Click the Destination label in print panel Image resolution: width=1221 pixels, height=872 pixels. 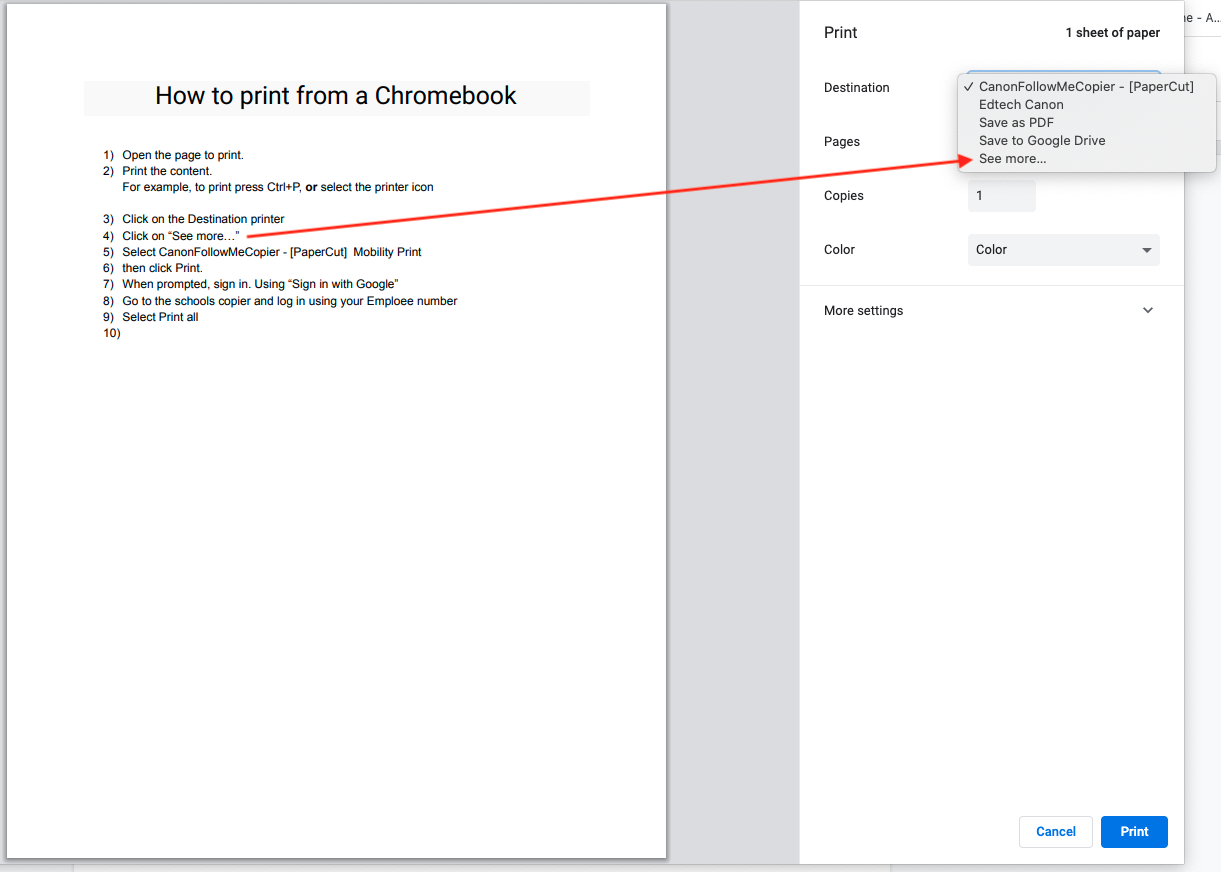click(856, 88)
